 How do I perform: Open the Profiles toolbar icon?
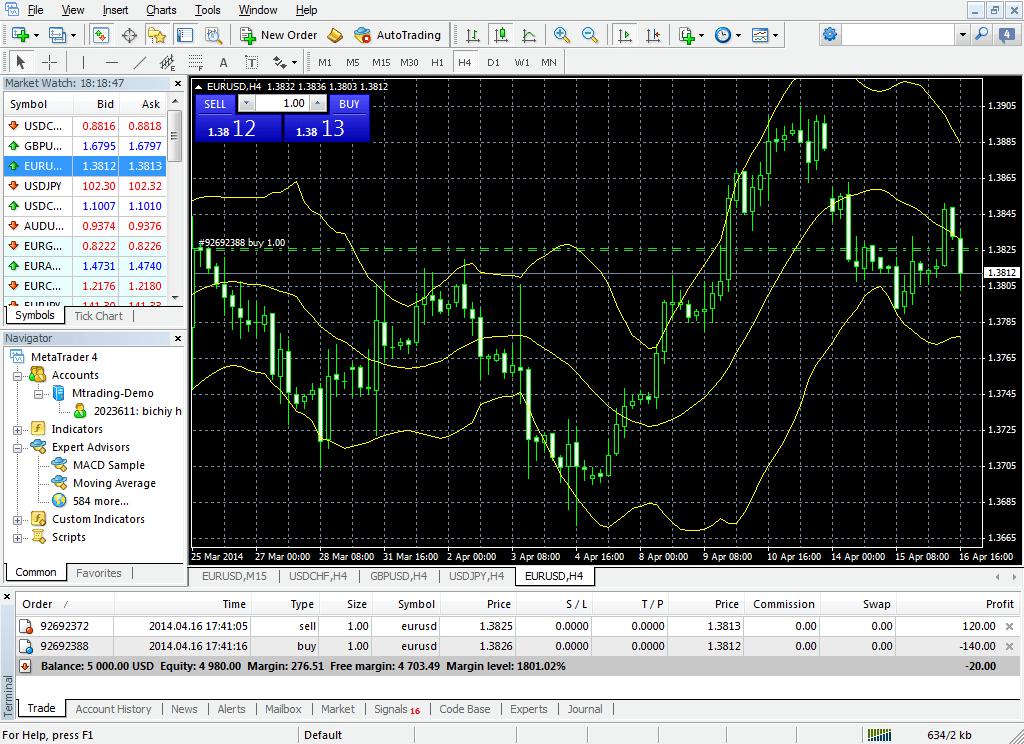[57, 35]
